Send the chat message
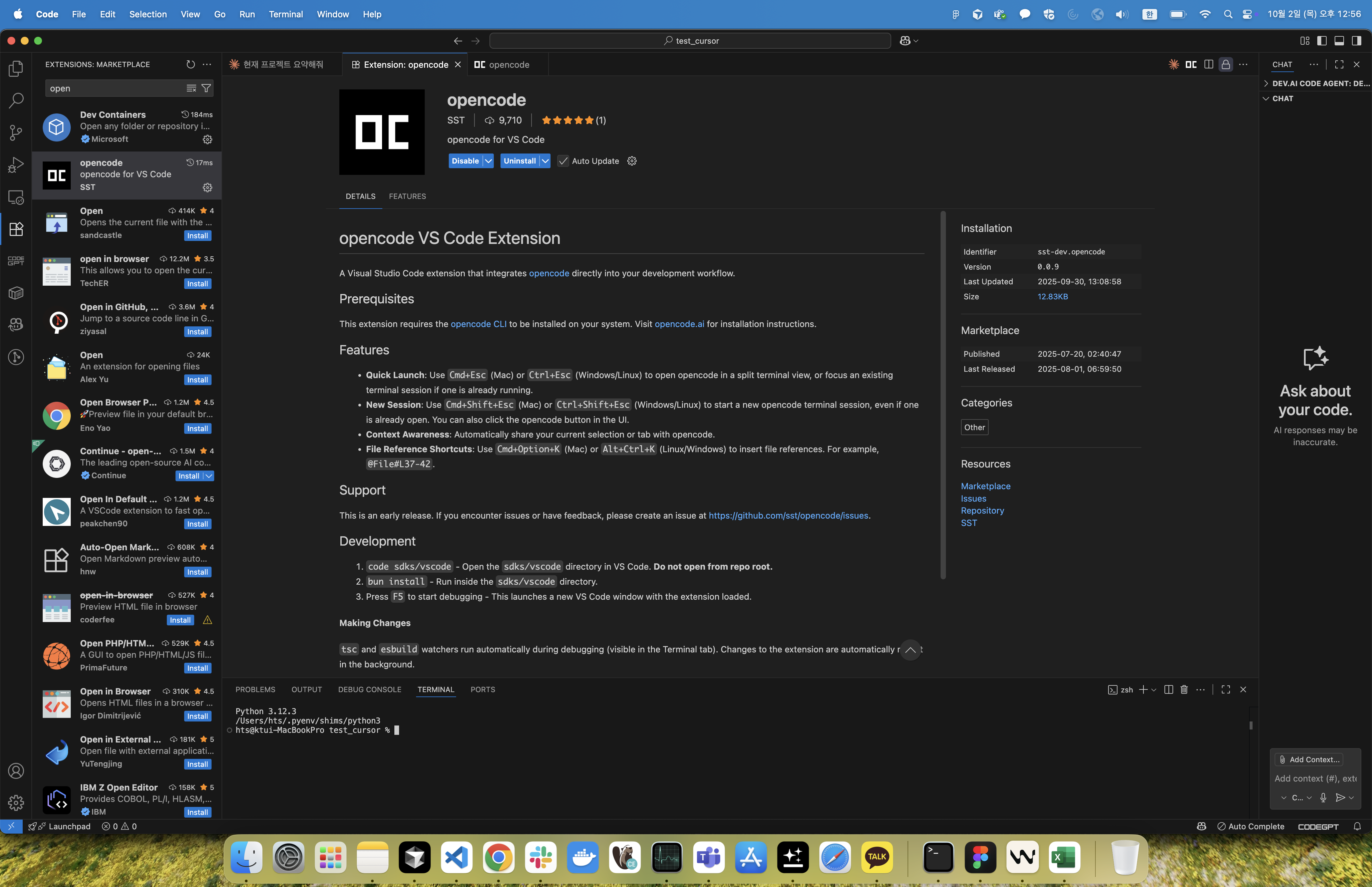Viewport: 1372px width, 887px height. pyautogui.click(x=1340, y=798)
